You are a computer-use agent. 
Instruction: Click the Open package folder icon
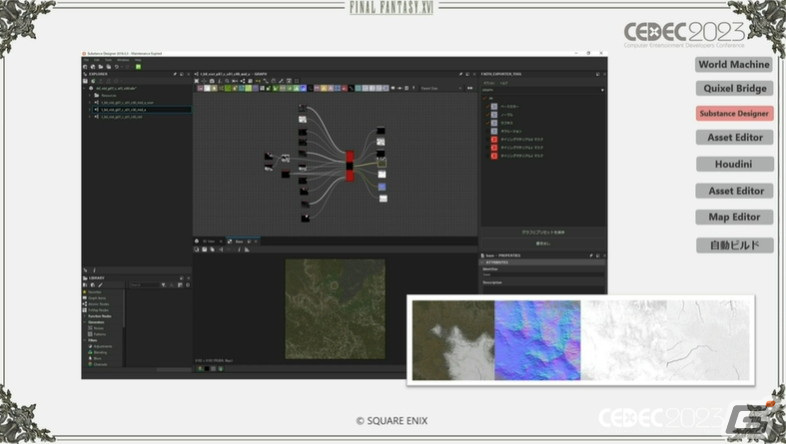click(101, 67)
